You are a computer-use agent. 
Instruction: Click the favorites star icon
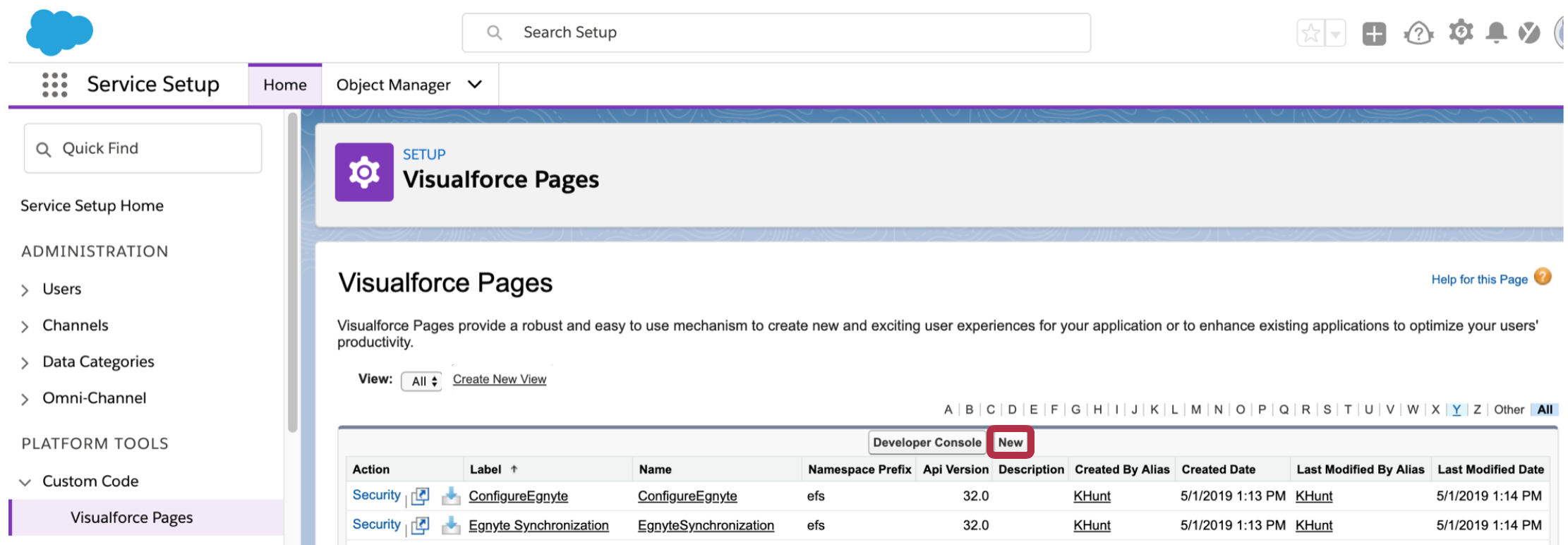tap(1310, 33)
